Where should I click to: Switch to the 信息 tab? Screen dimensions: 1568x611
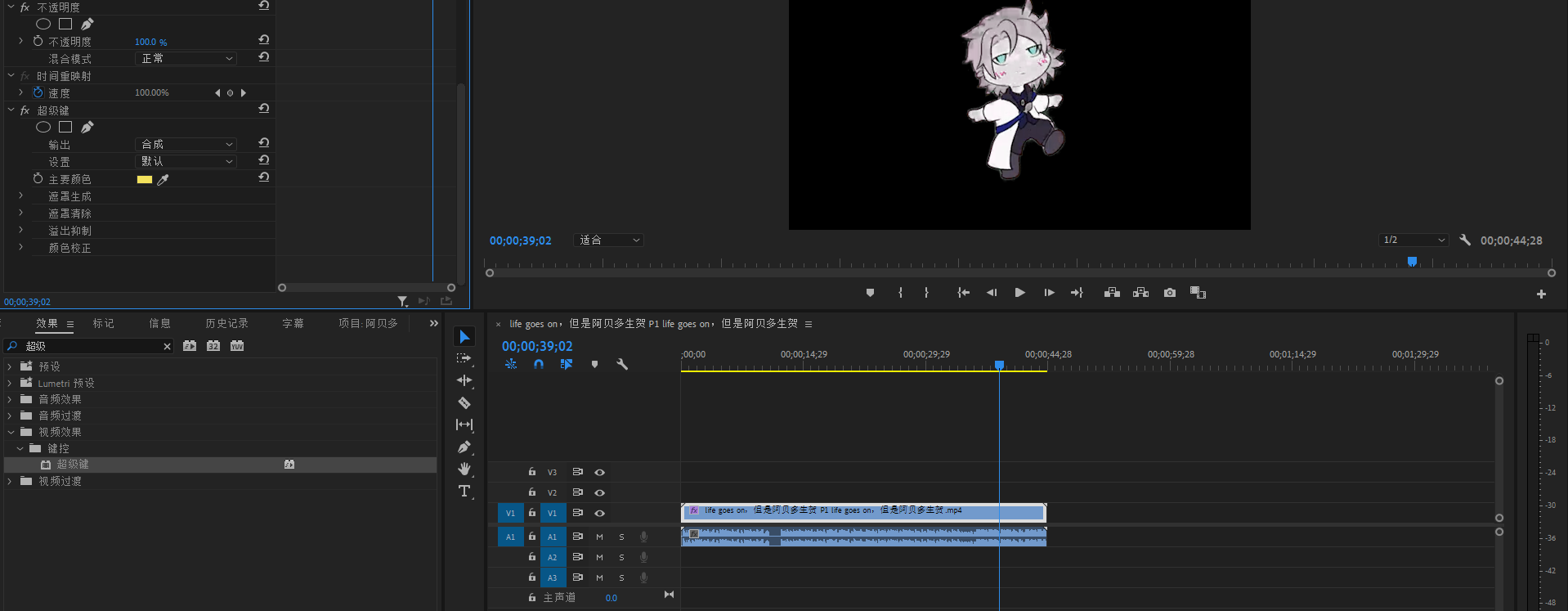click(x=159, y=323)
